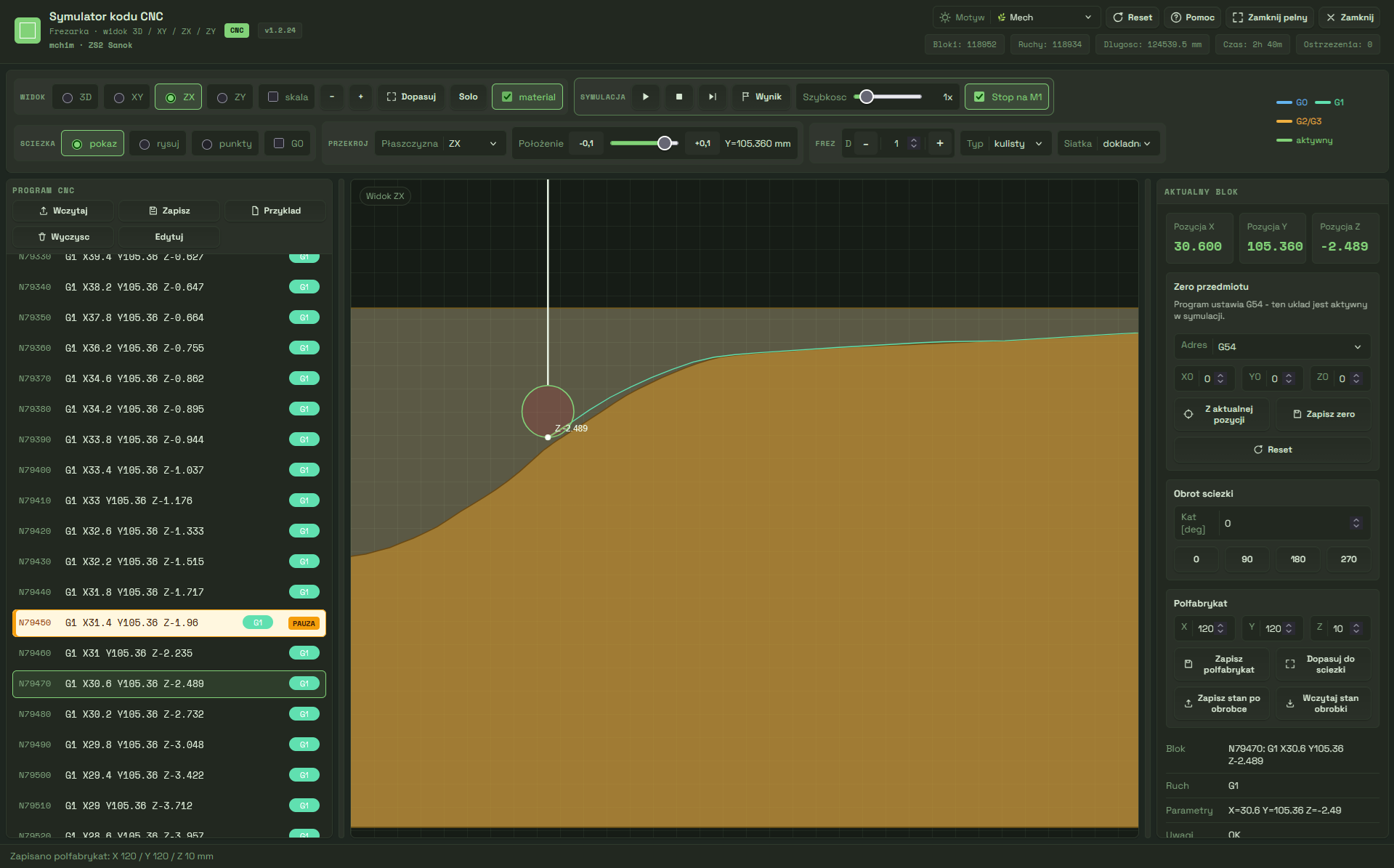Image resolution: width=1394 pixels, height=868 pixels.
Task: Click Zapisz zero button
Action: (1324, 414)
